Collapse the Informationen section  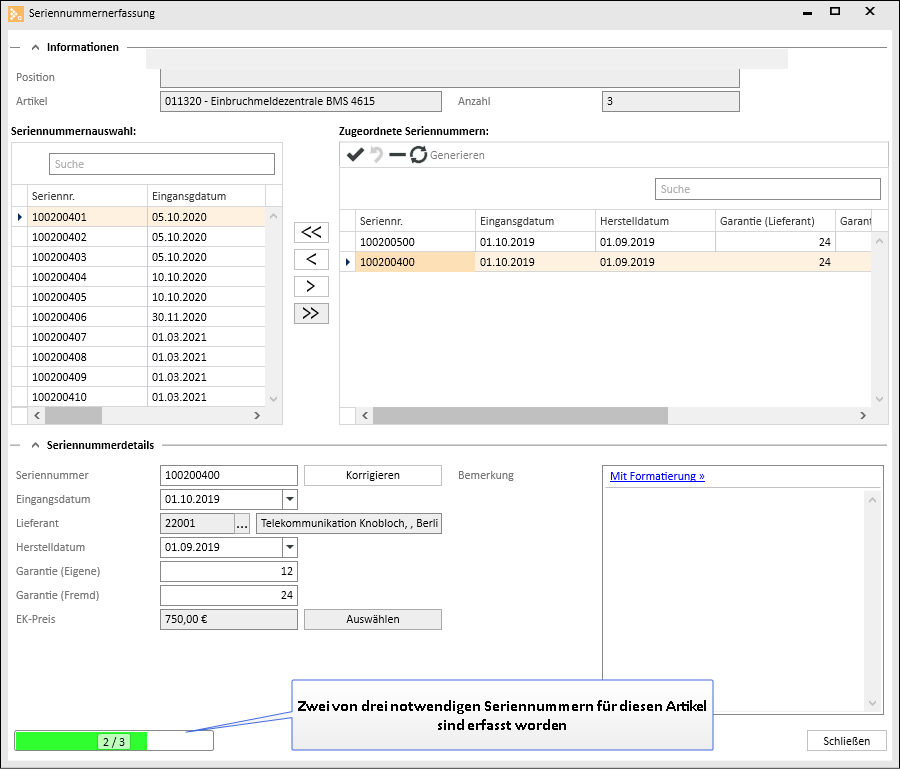pos(36,47)
